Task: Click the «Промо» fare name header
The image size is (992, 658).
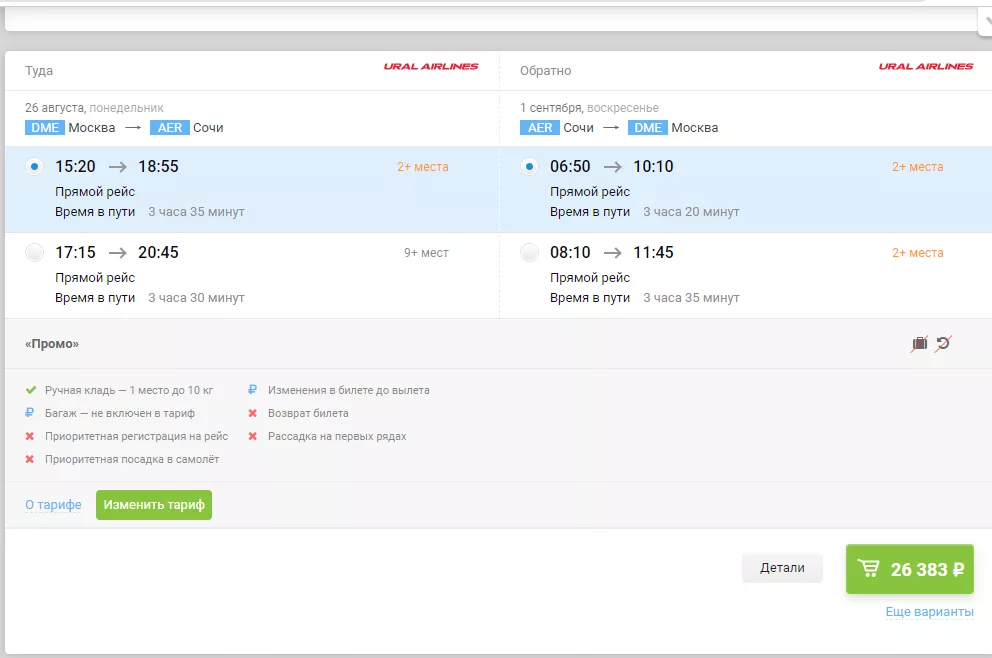Action: [x=52, y=344]
